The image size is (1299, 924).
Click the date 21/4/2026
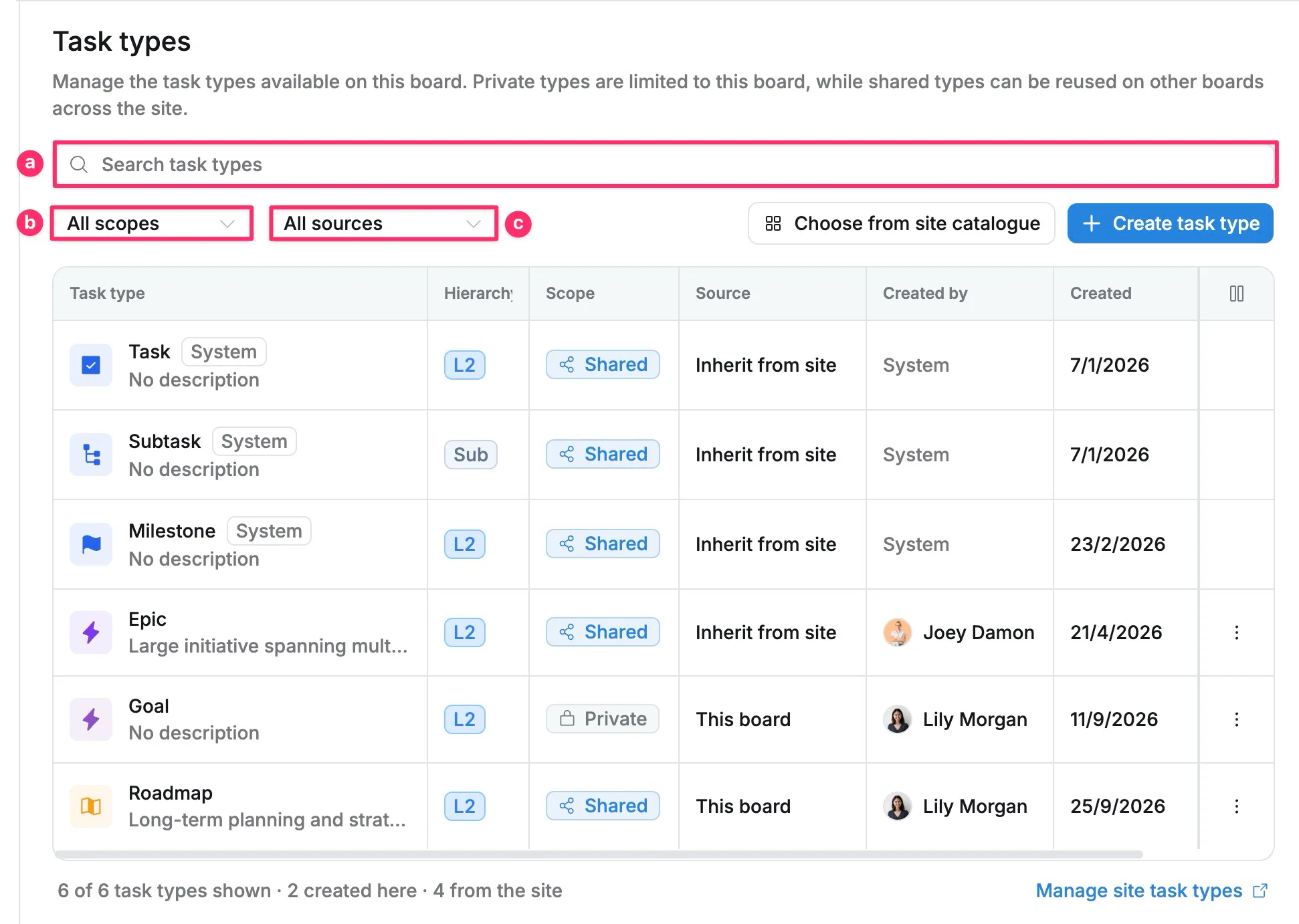pos(1116,632)
